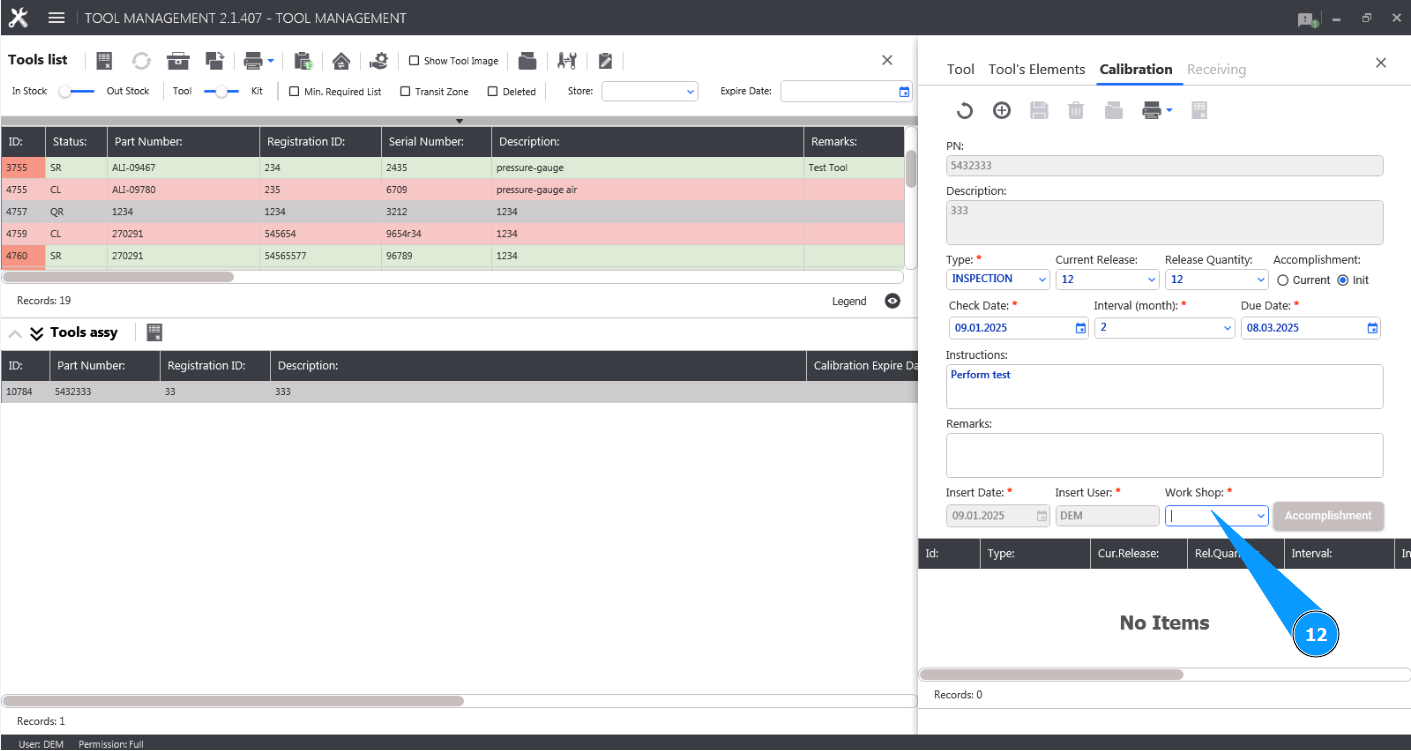Screen dimensions: 1411x751
Task: Open the notification feedback icon in title bar
Action: (1307, 19)
